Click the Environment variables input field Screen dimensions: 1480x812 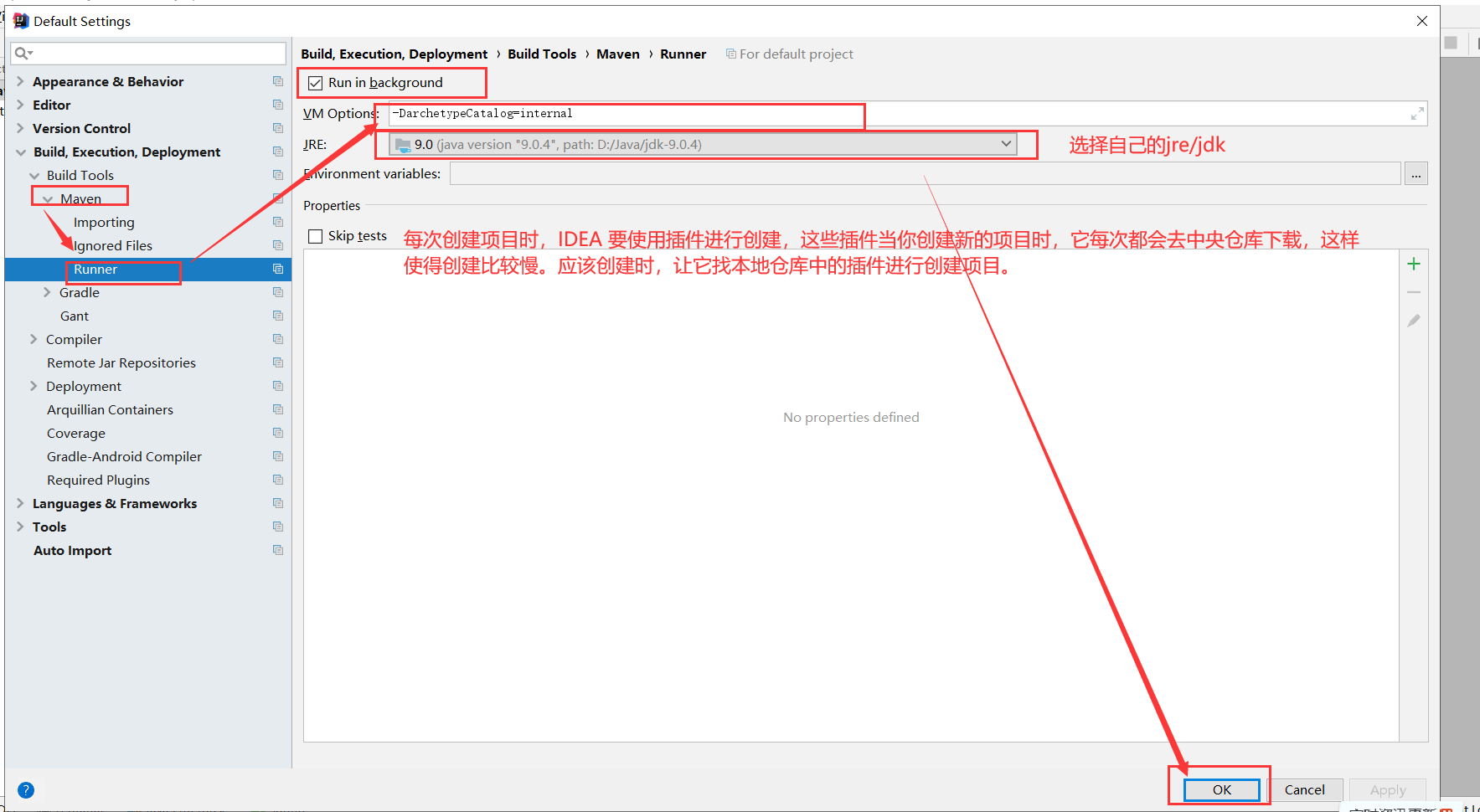pyautogui.click(x=926, y=173)
